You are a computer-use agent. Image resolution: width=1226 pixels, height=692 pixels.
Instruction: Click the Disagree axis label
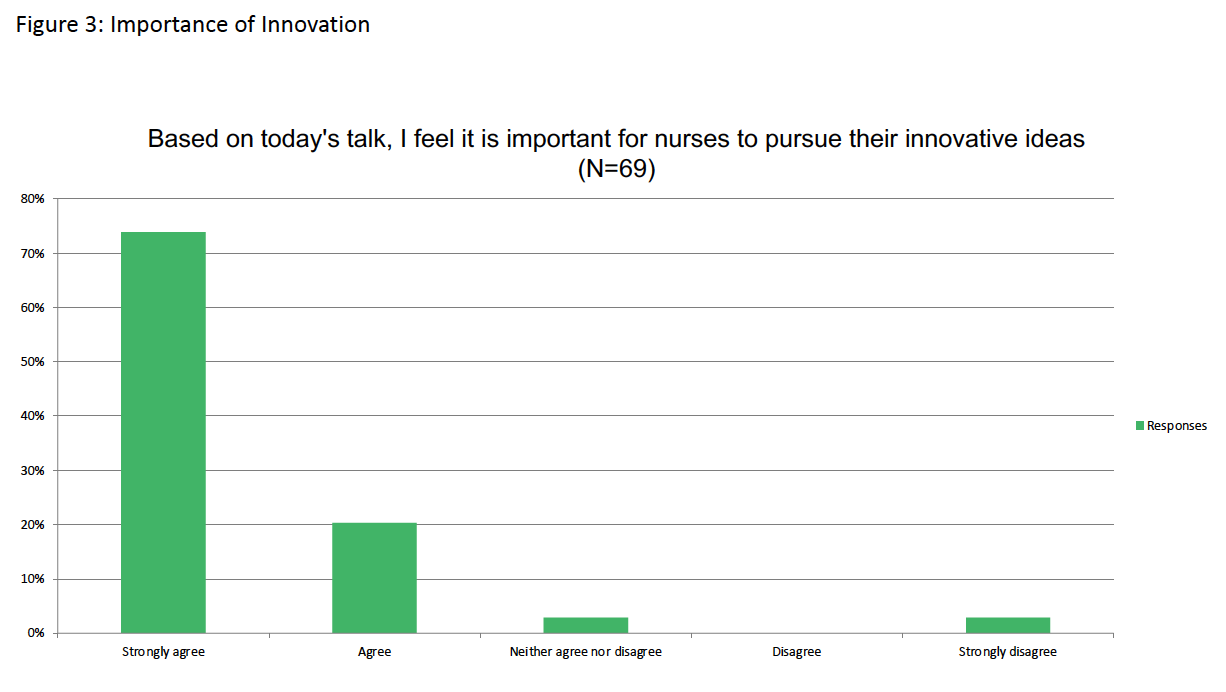click(x=796, y=652)
